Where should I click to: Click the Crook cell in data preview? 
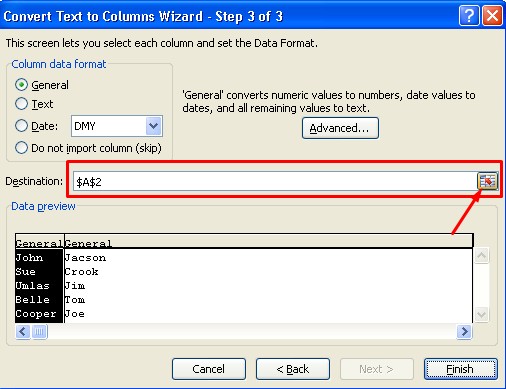[82, 272]
